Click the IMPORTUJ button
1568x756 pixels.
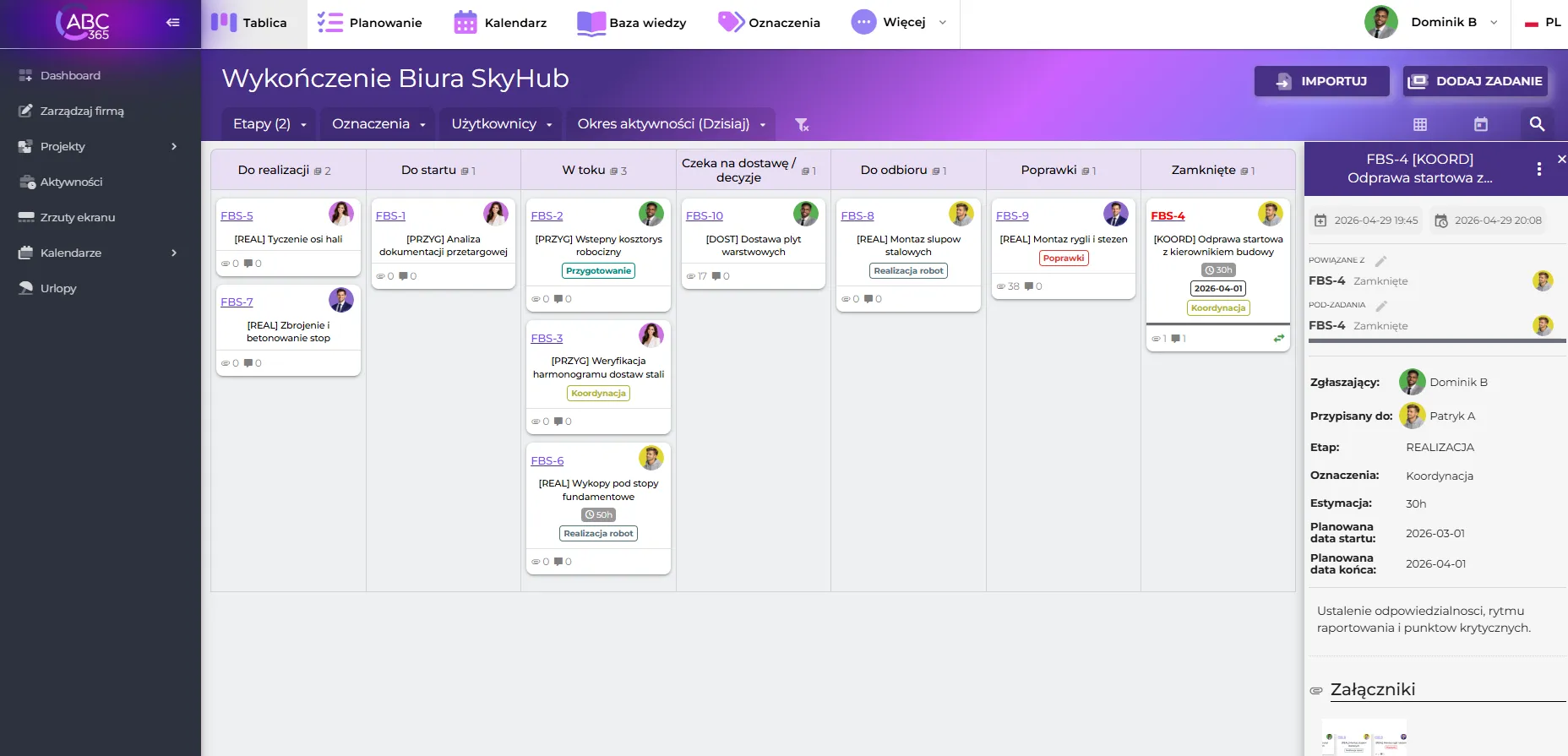[x=1321, y=81]
